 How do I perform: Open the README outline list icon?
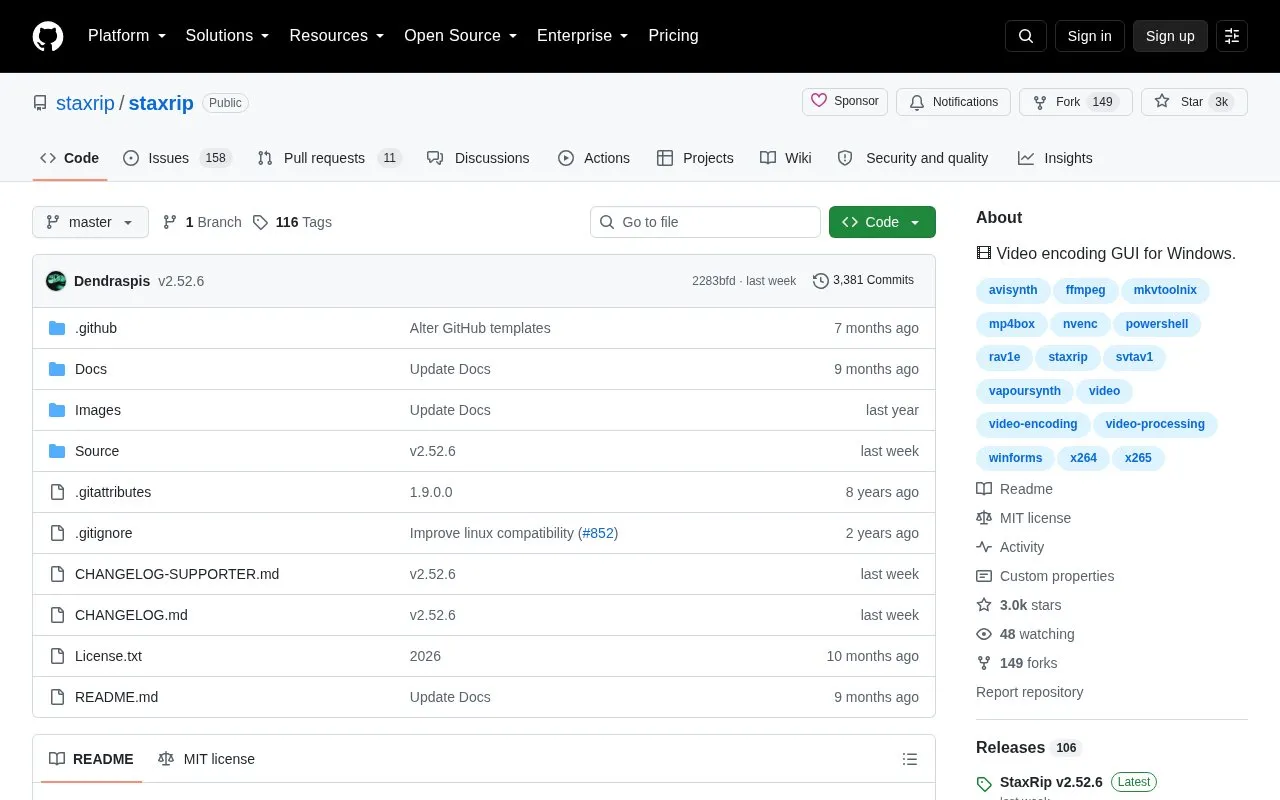910,759
